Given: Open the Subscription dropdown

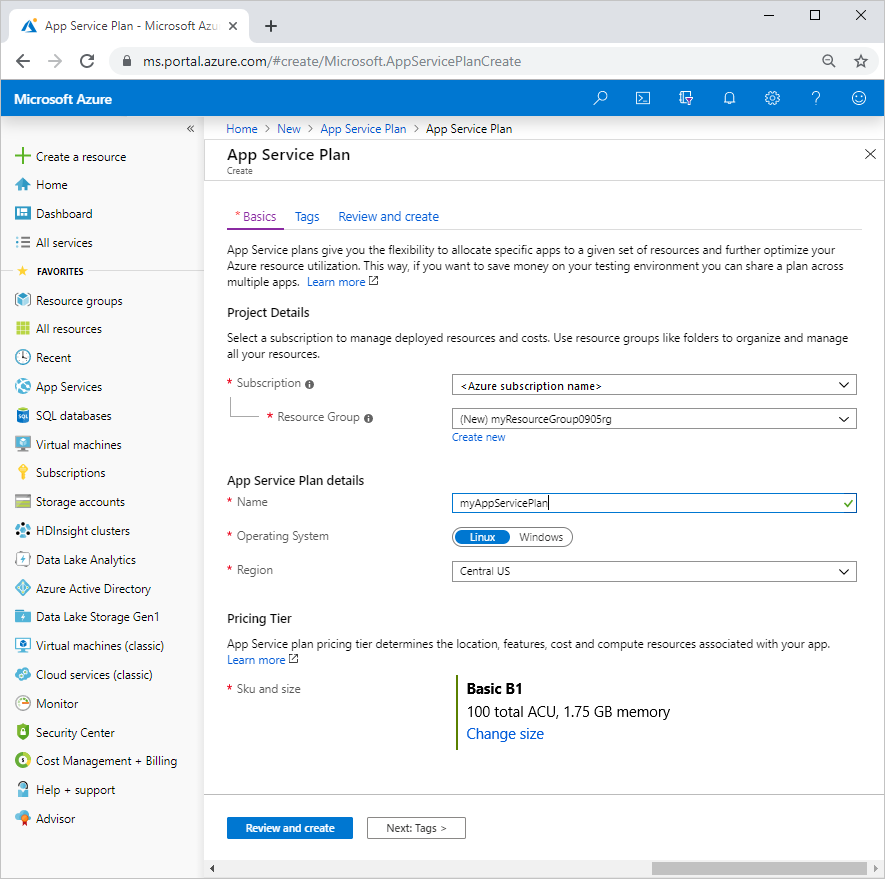Looking at the screenshot, I should (x=654, y=384).
